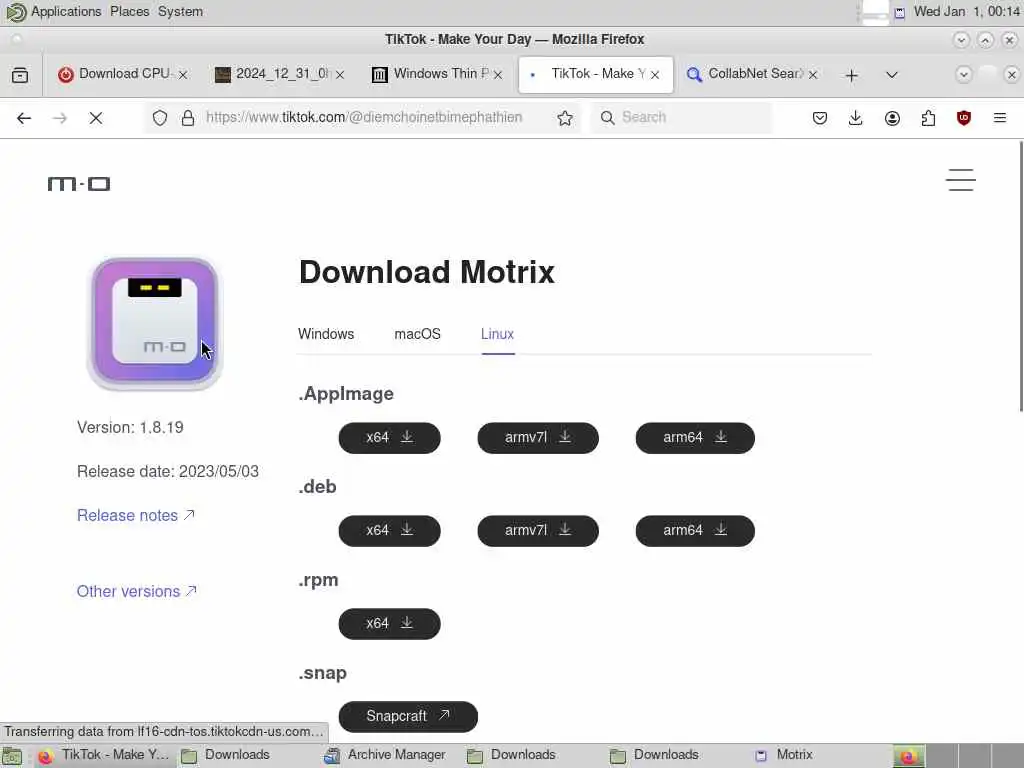Select the TikTok - Make Your Day tab
1024x768 pixels.
[596, 74]
